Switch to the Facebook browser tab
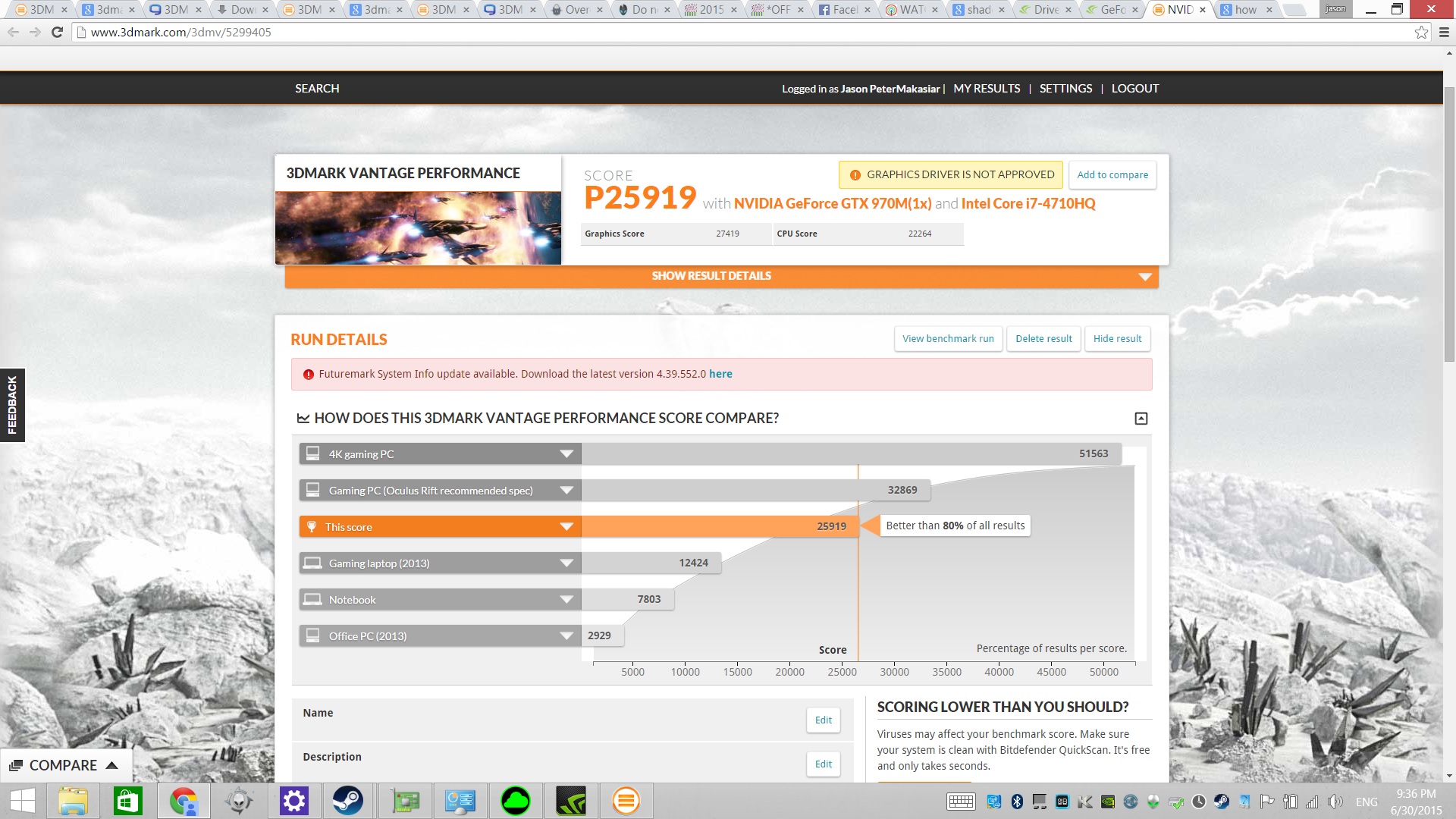This screenshot has height=819, width=1456. (844, 10)
